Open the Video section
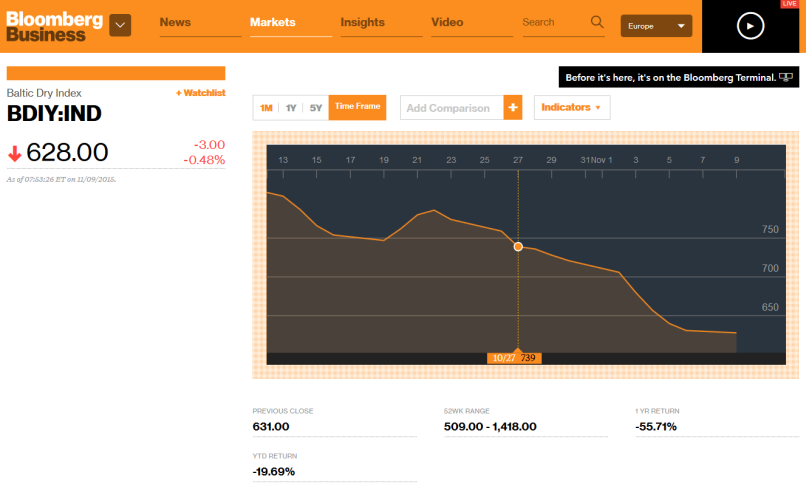The height and width of the screenshot is (487, 806). coord(447,22)
